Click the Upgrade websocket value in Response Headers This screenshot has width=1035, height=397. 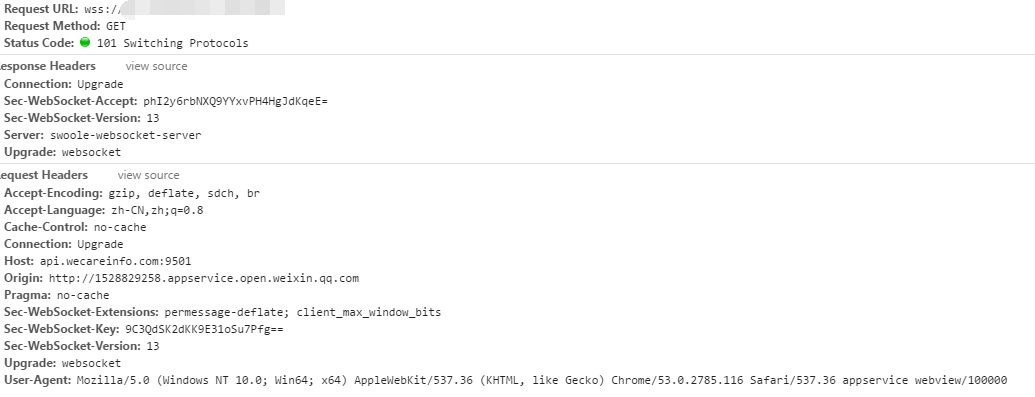92,153
